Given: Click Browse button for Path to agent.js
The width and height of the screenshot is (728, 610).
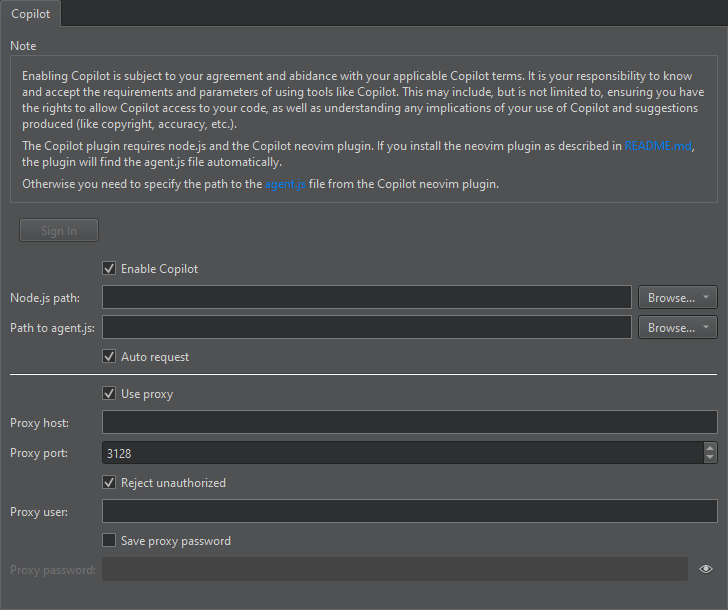Looking at the screenshot, I should (x=670, y=328).
